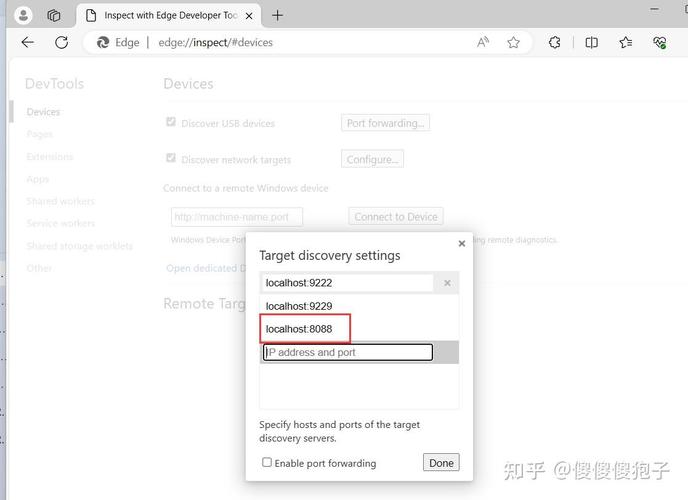
Task: Close the Target discovery settings dialog
Action: click(x=462, y=243)
